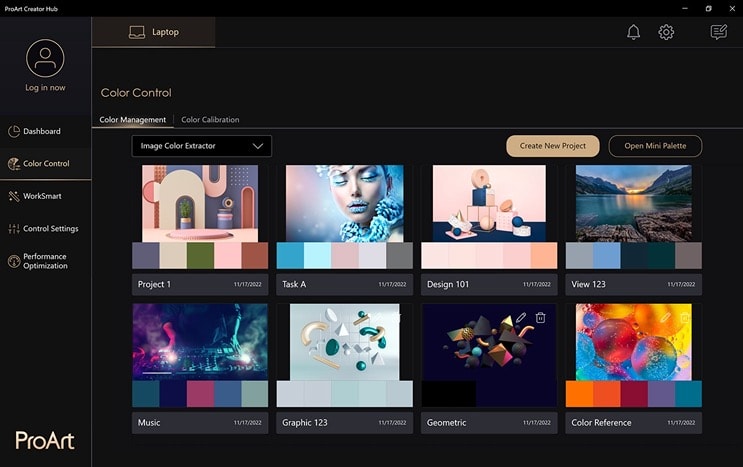The image size is (743, 467).
Task: Pick the taupe swatch in View 123
Action: click(x=689, y=256)
